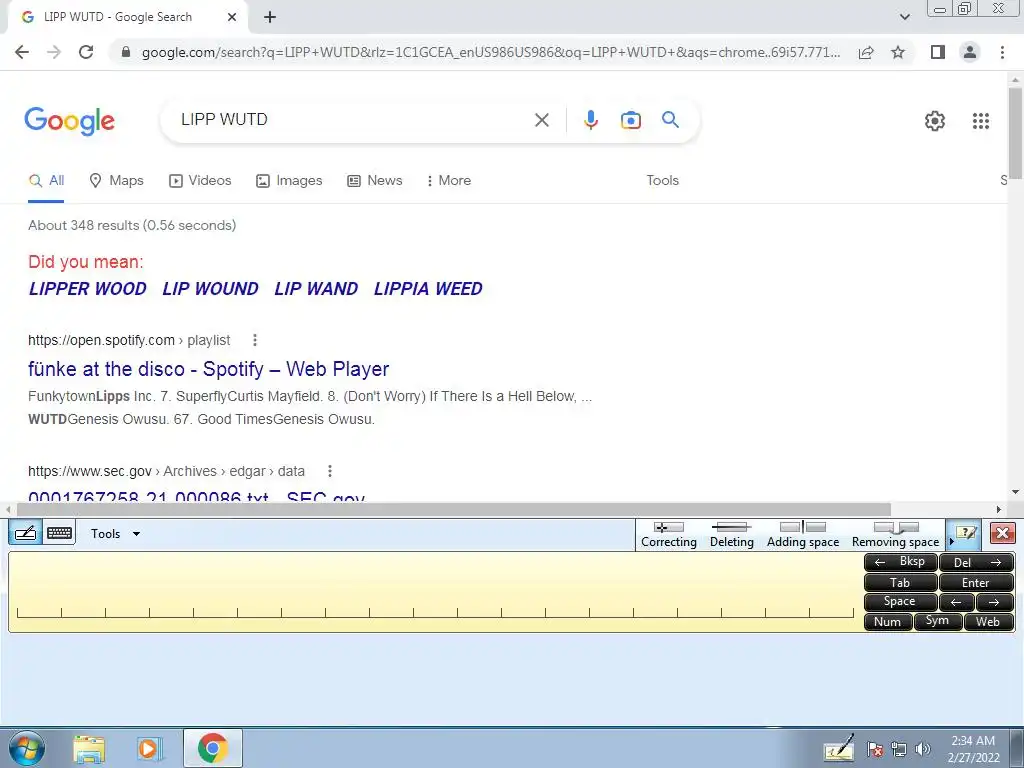Expand the gesture demos arrow

tap(951, 541)
